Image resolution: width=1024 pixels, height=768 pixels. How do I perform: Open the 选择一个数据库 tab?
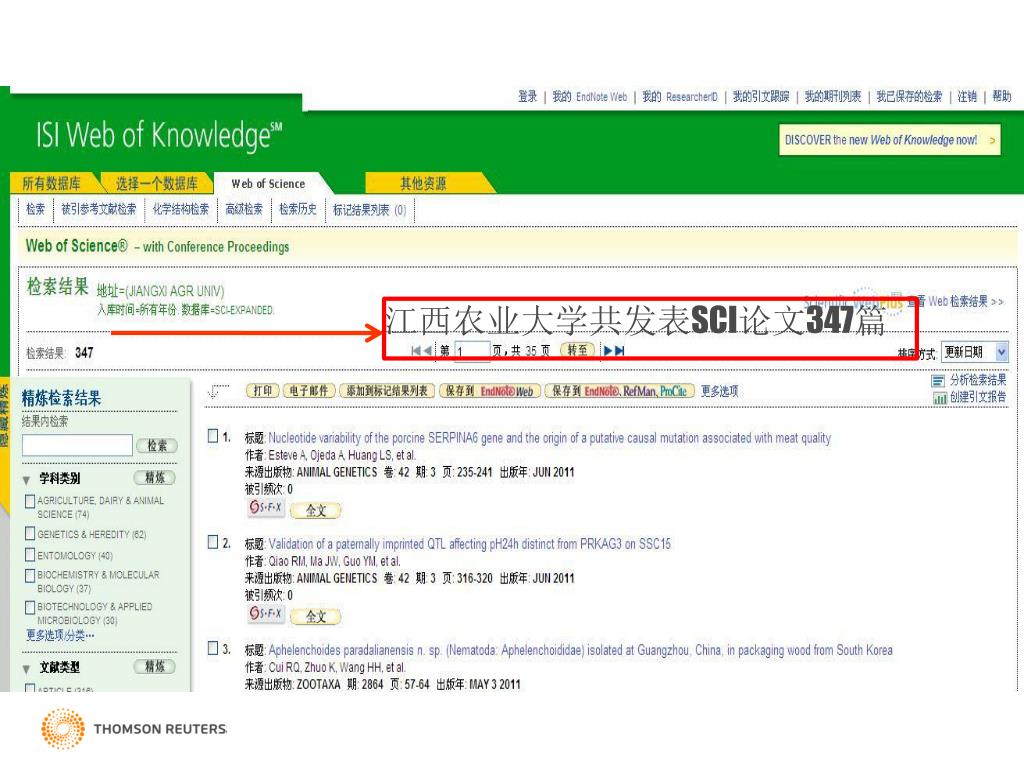157,184
